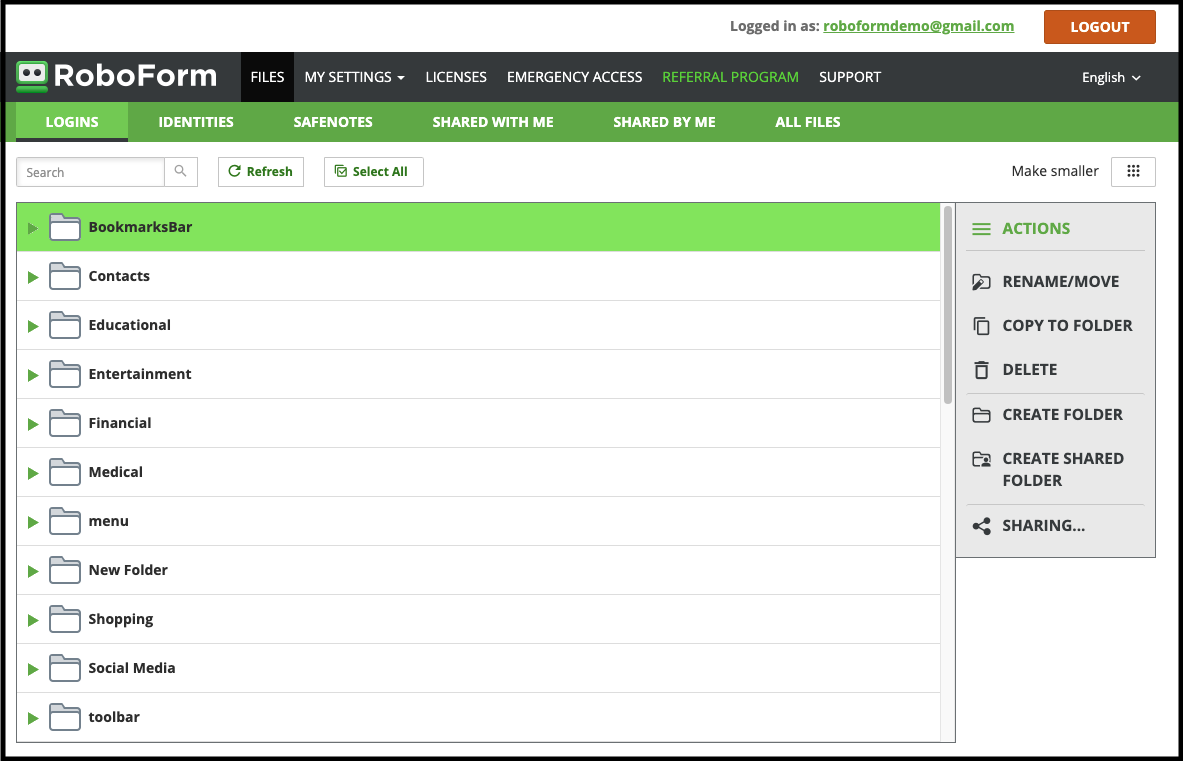The height and width of the screenshot is (761, 1183).
Task: Expand the toolbar folder arrow
Action: click(32, 718)
